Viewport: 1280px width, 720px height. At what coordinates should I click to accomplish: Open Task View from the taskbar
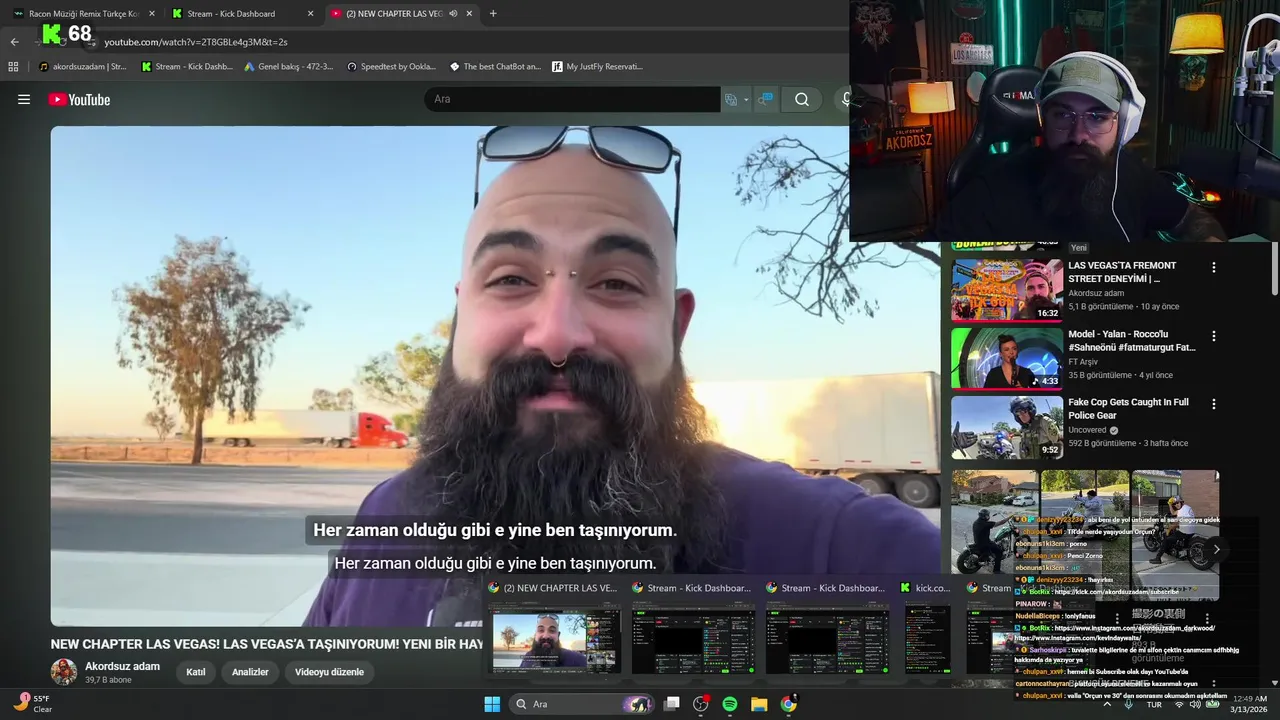pos(672,704)
